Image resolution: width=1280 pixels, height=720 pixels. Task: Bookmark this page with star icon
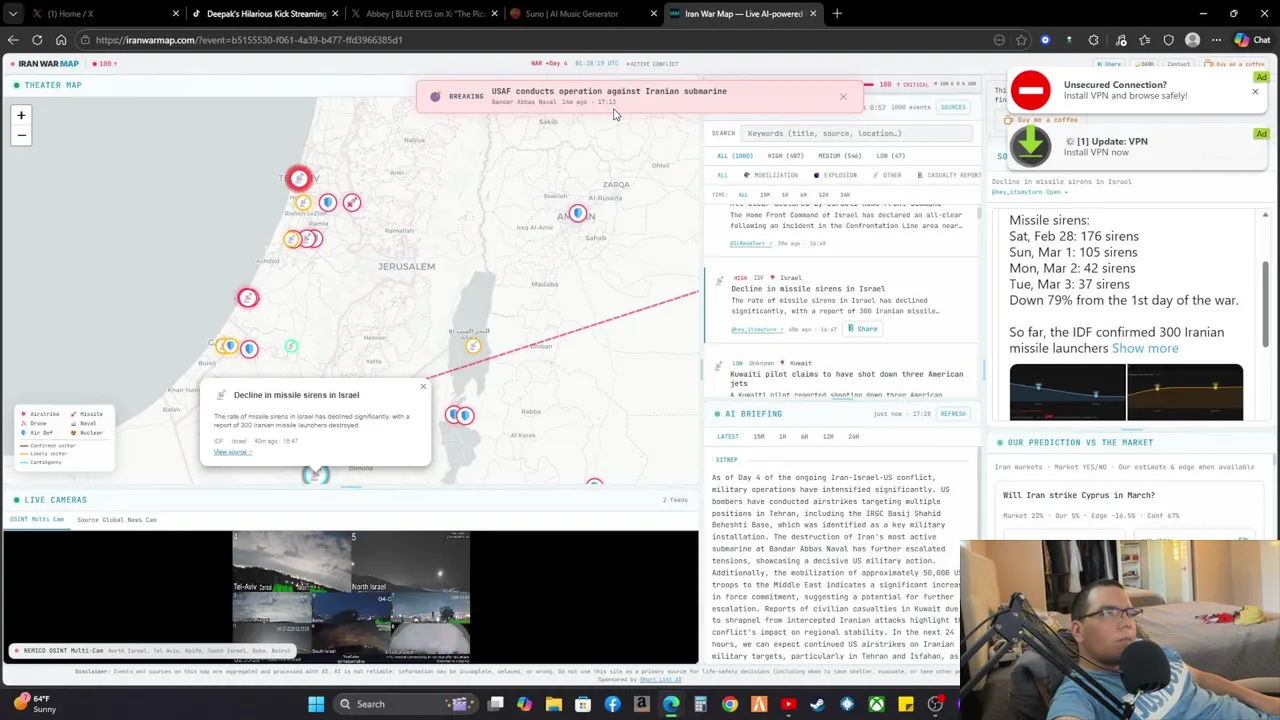pos(1021,40)
